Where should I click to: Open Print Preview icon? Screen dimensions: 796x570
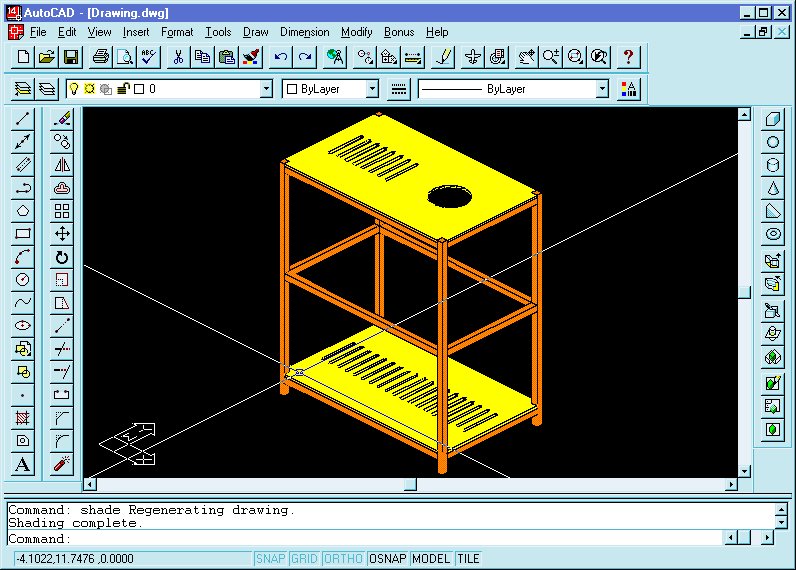pyautogui.click(x=125, y=57)
